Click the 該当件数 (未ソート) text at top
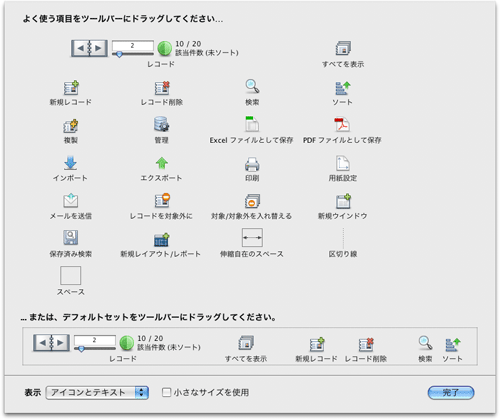This screenshot has width=500, height=420. [x=207, y=53]
